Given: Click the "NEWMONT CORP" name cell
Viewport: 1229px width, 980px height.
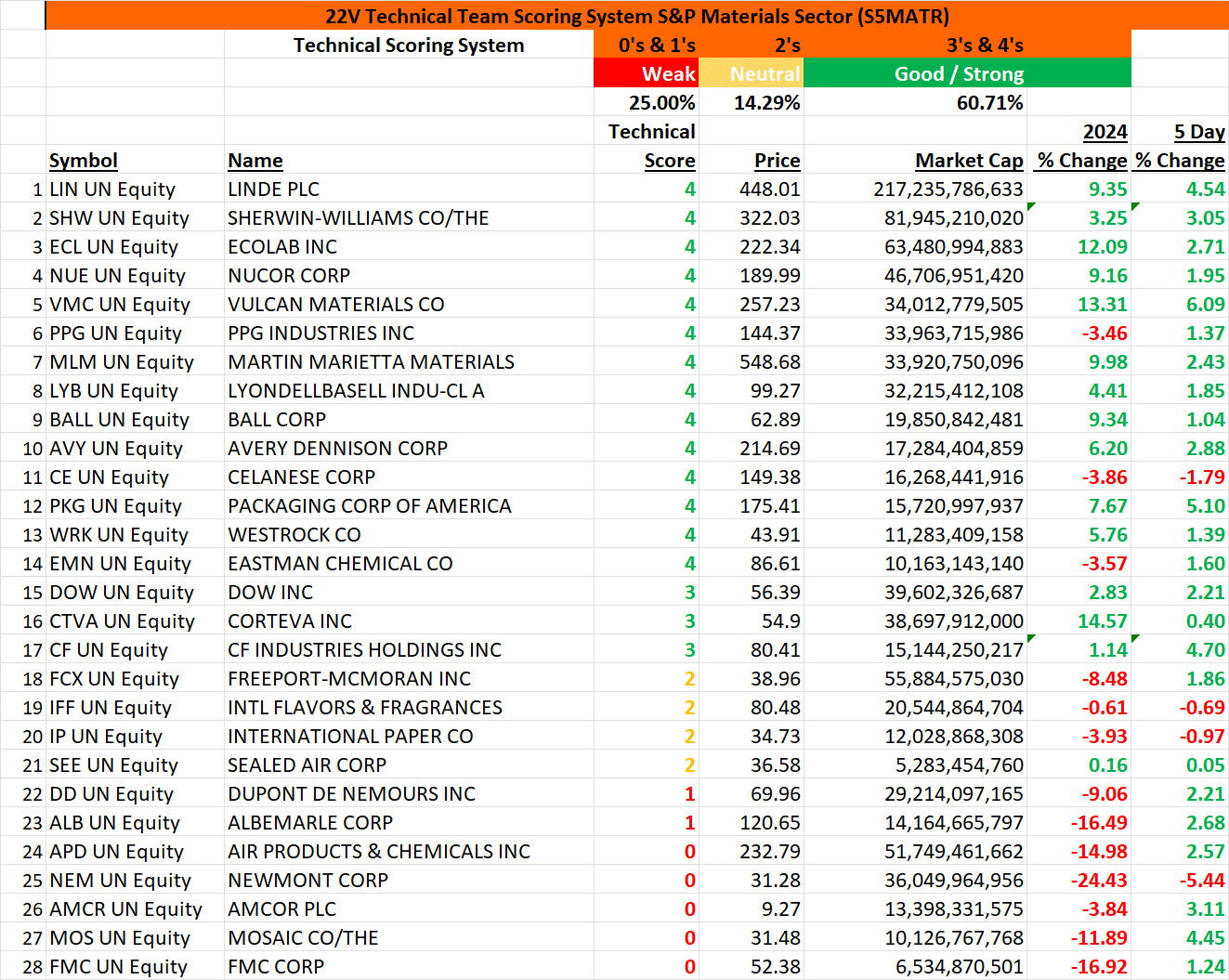Looking at the screenshot, I should [x=409, y=880].
